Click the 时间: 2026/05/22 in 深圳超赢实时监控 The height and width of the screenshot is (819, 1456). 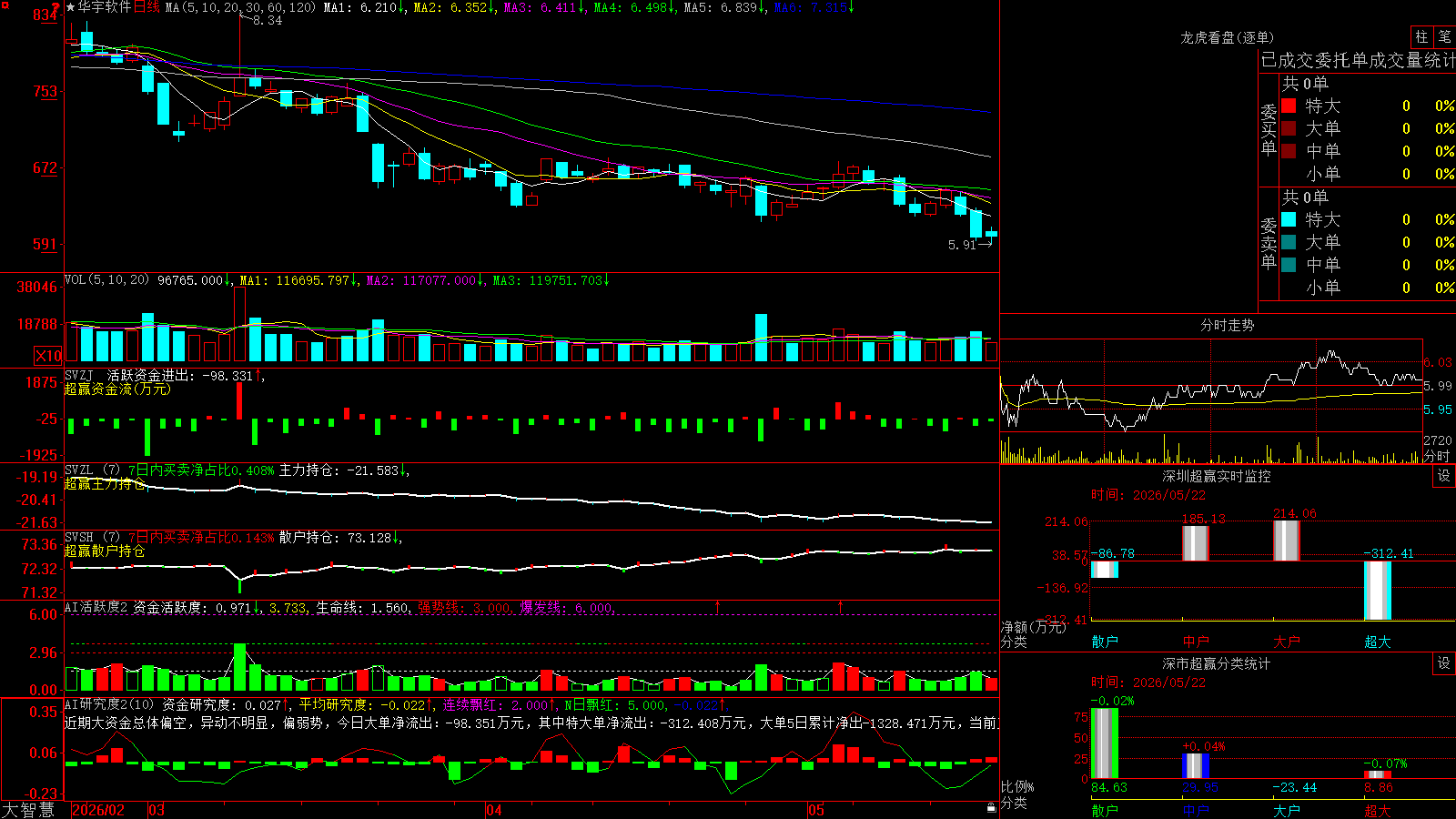click(x=1148, y=495)
